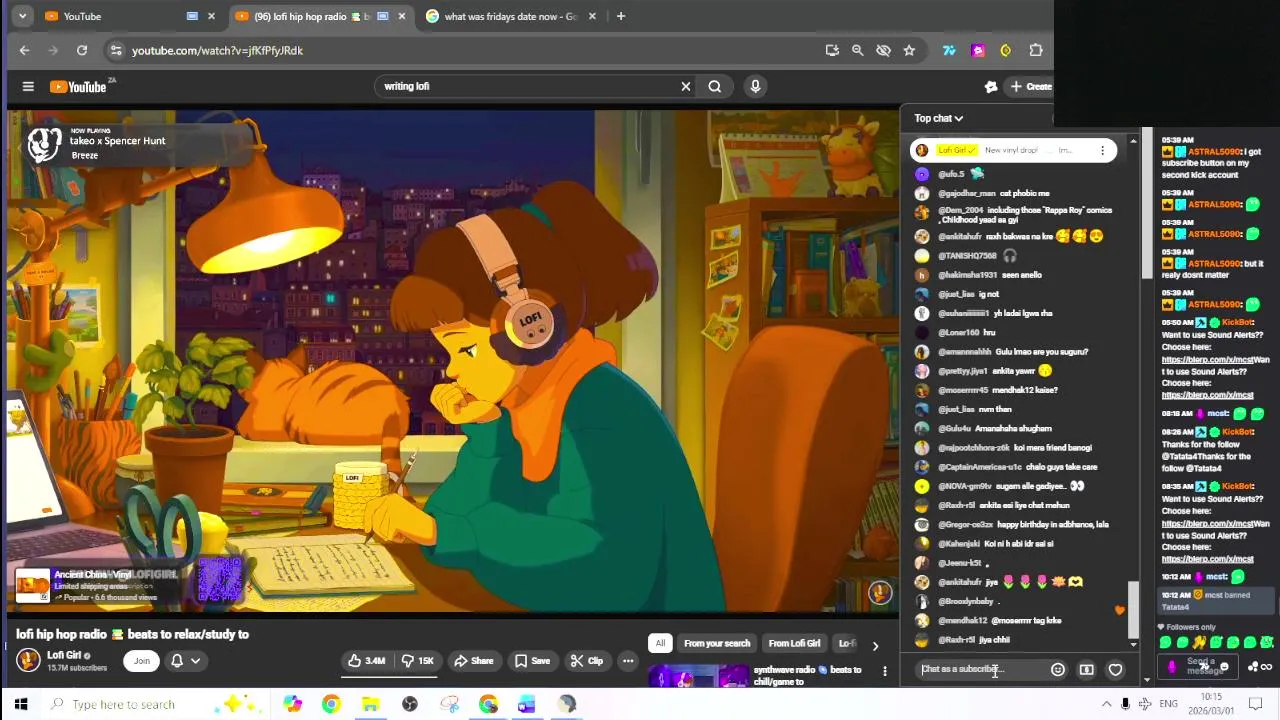Select the 'From Lofi Girl' chip
The width and height of the screenshot is (1280, 720).
click(794, 644)
